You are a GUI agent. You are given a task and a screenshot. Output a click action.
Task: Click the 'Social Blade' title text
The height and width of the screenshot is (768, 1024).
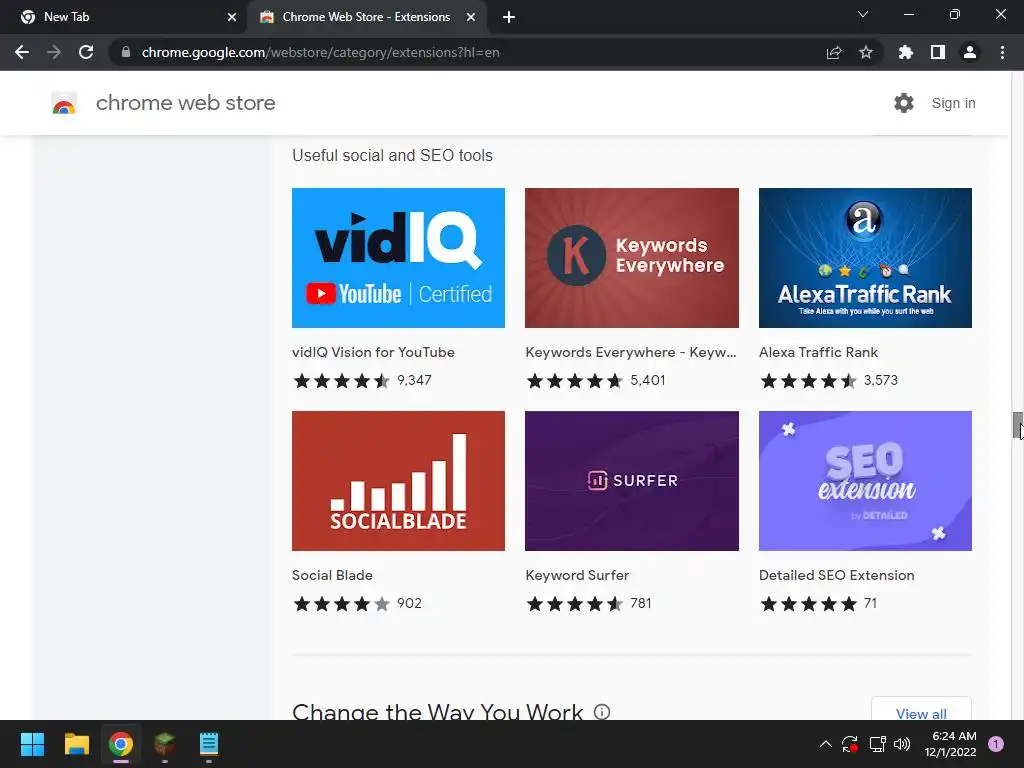(332, 575)
